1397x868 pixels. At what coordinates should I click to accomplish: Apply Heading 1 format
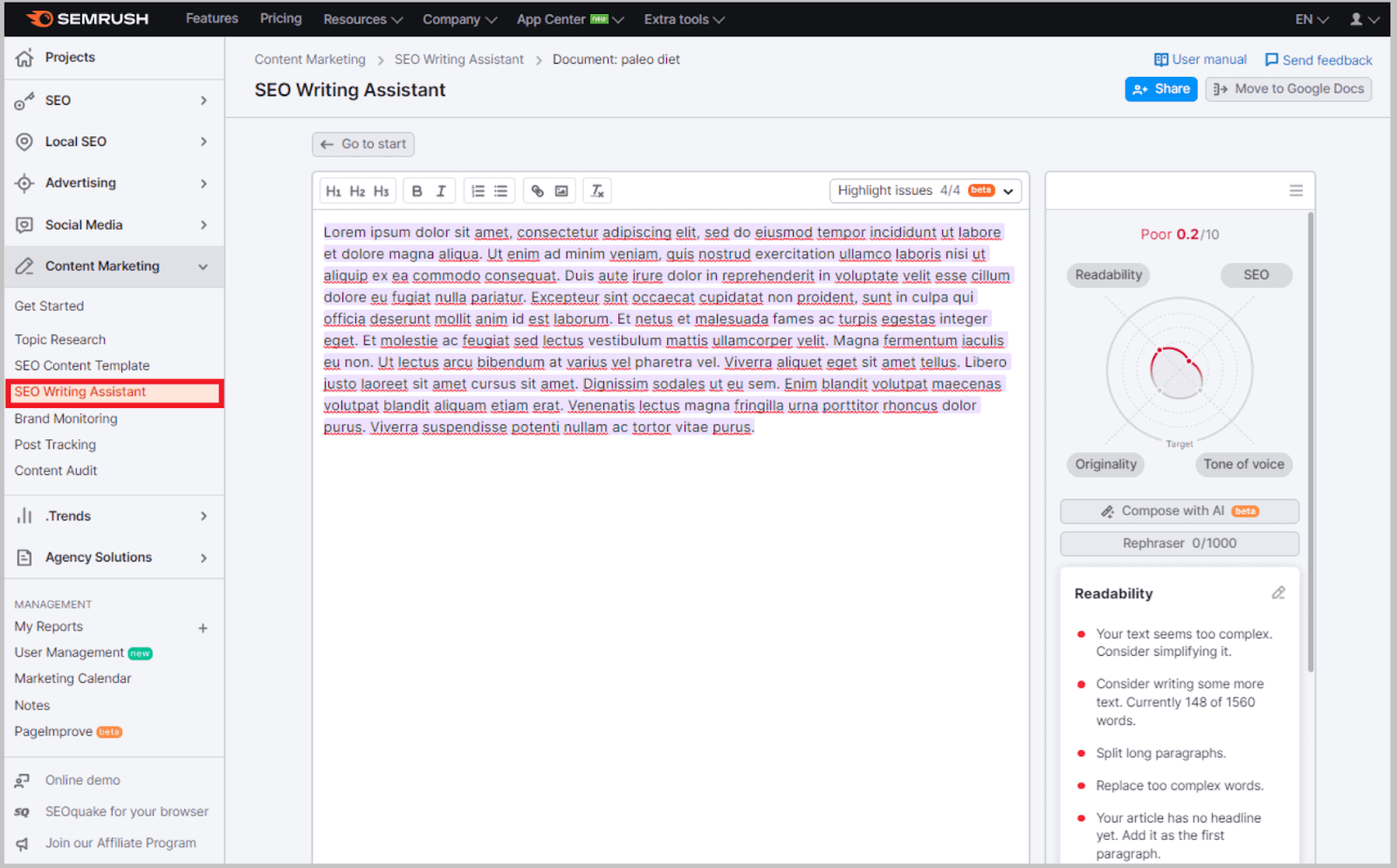334,191
